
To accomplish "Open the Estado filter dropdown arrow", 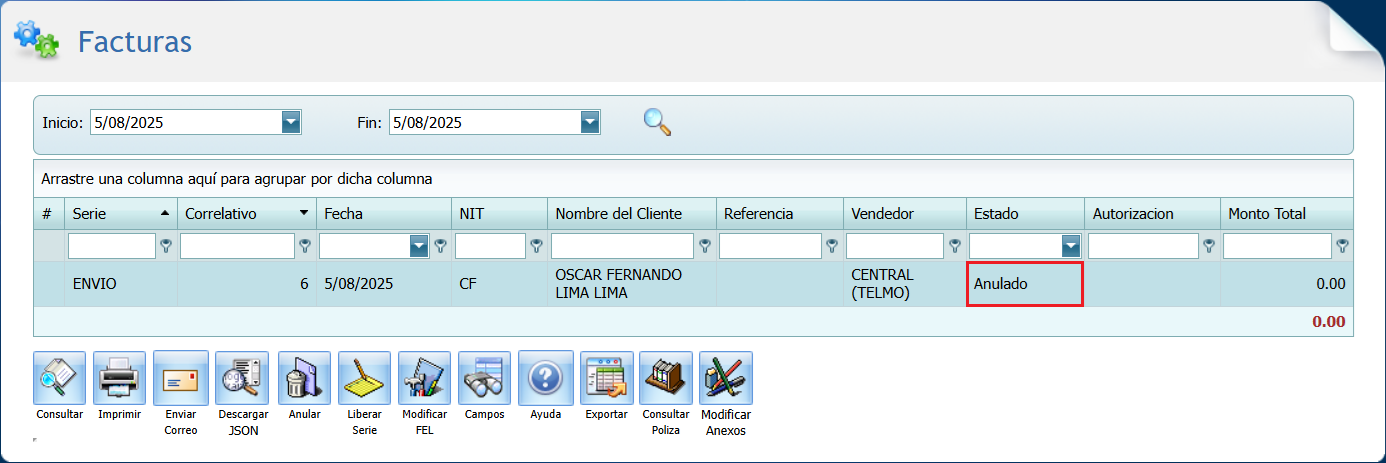I will [1071, 246].
